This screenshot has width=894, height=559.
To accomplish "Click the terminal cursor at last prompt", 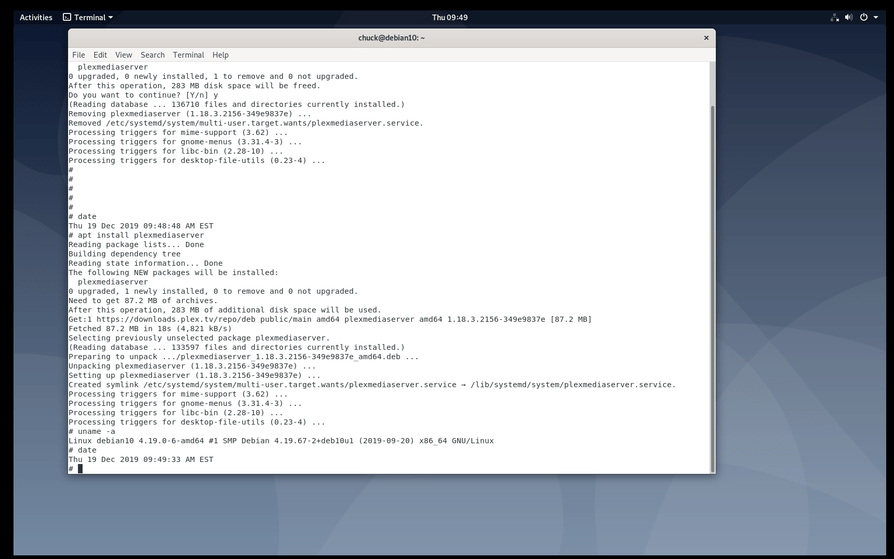I will click(80, 468).
